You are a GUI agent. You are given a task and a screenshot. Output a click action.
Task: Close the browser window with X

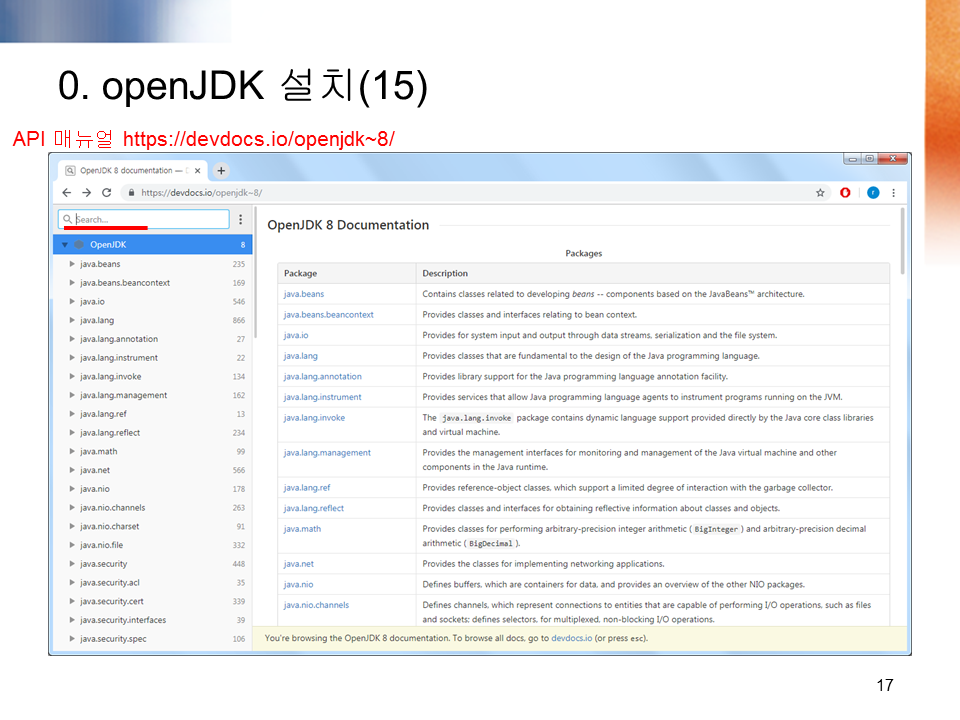point(893,159)
